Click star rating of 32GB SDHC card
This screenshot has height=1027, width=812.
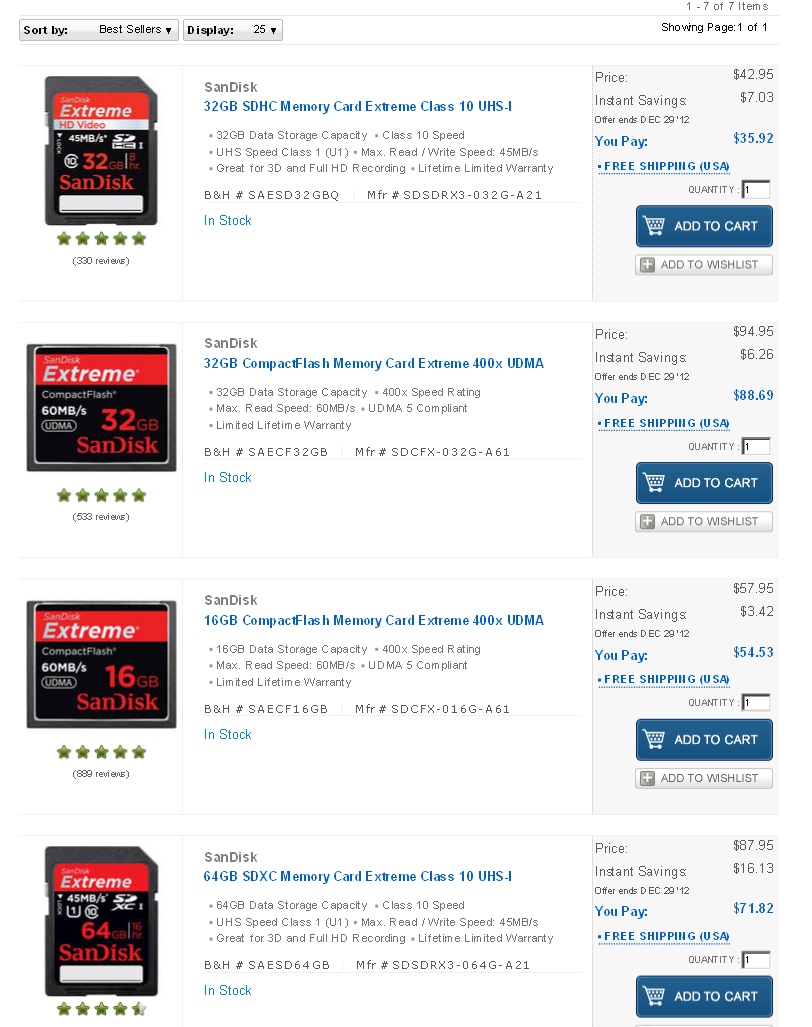[x=101, y=239]
